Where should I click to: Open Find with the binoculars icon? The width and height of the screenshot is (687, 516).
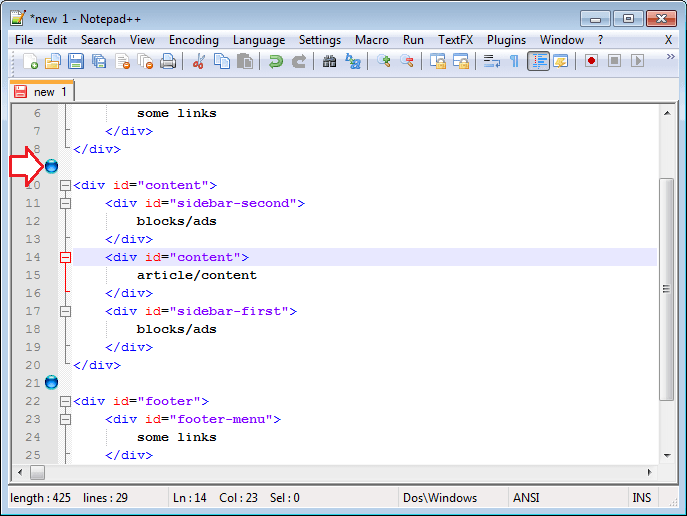tap(329, 62)
